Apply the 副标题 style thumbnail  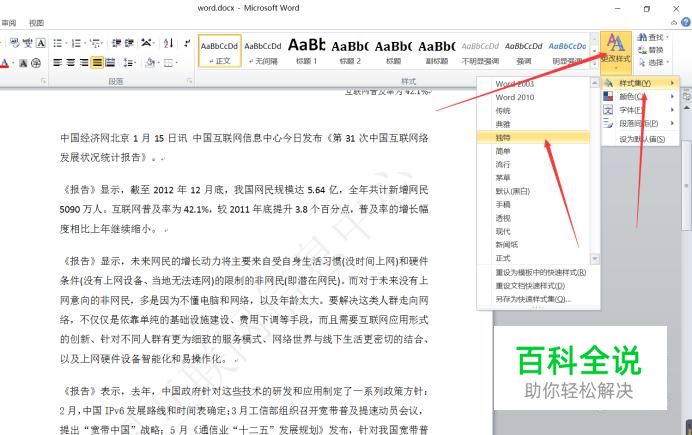point(436,51)
